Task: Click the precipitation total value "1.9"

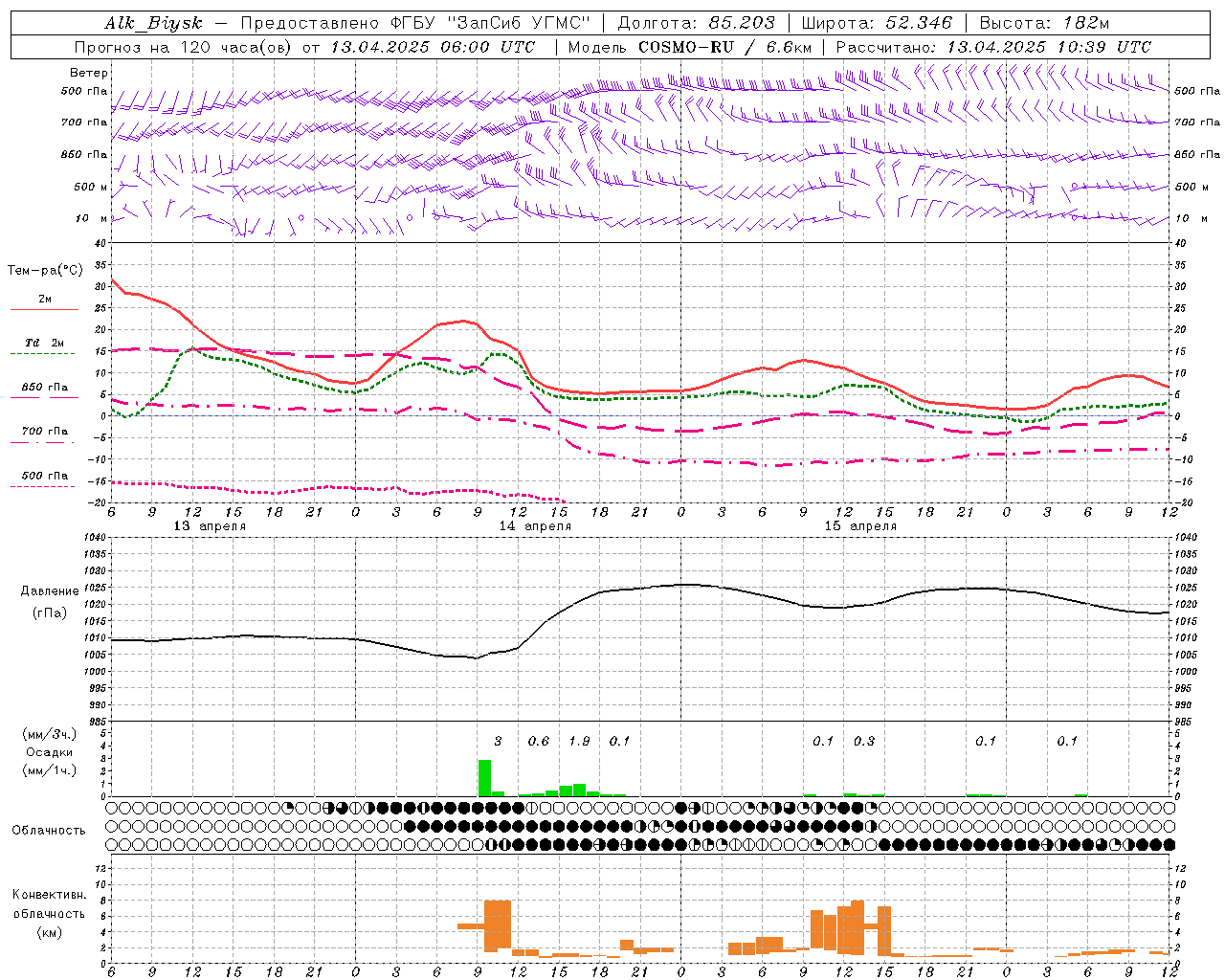Action: pos(579,742)
